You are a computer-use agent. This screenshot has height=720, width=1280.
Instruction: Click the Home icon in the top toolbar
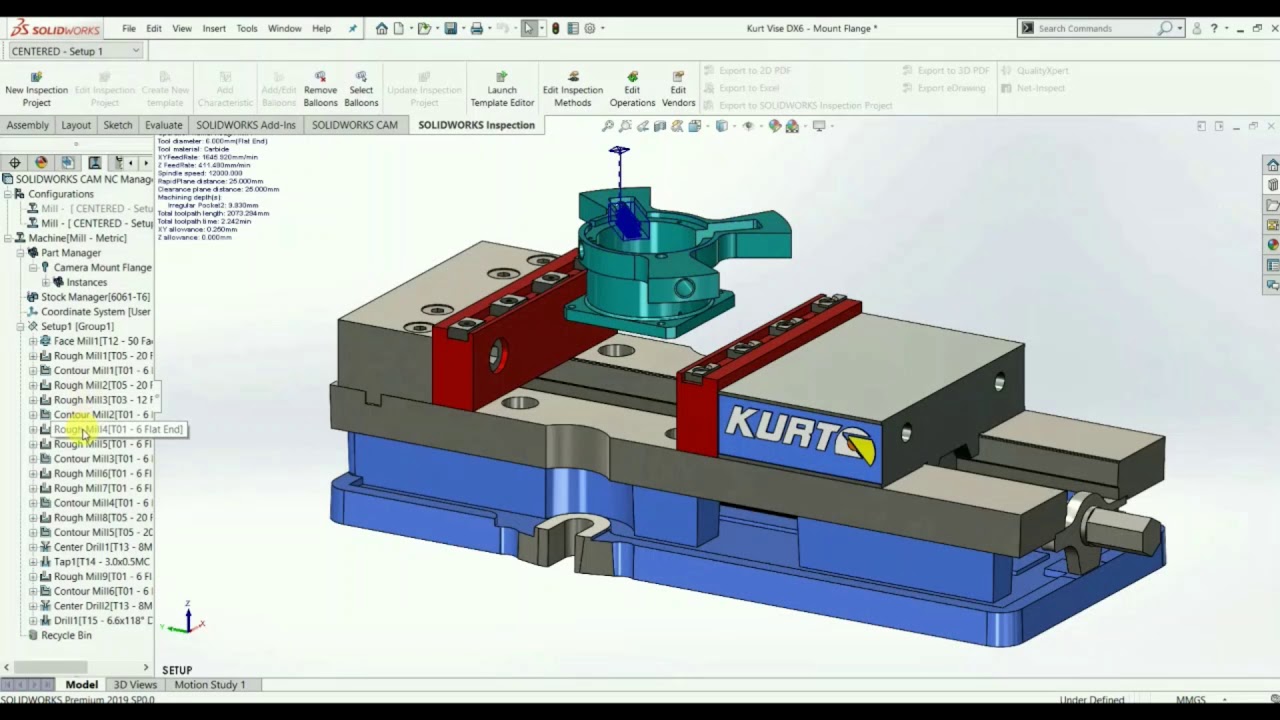[382, 28]
